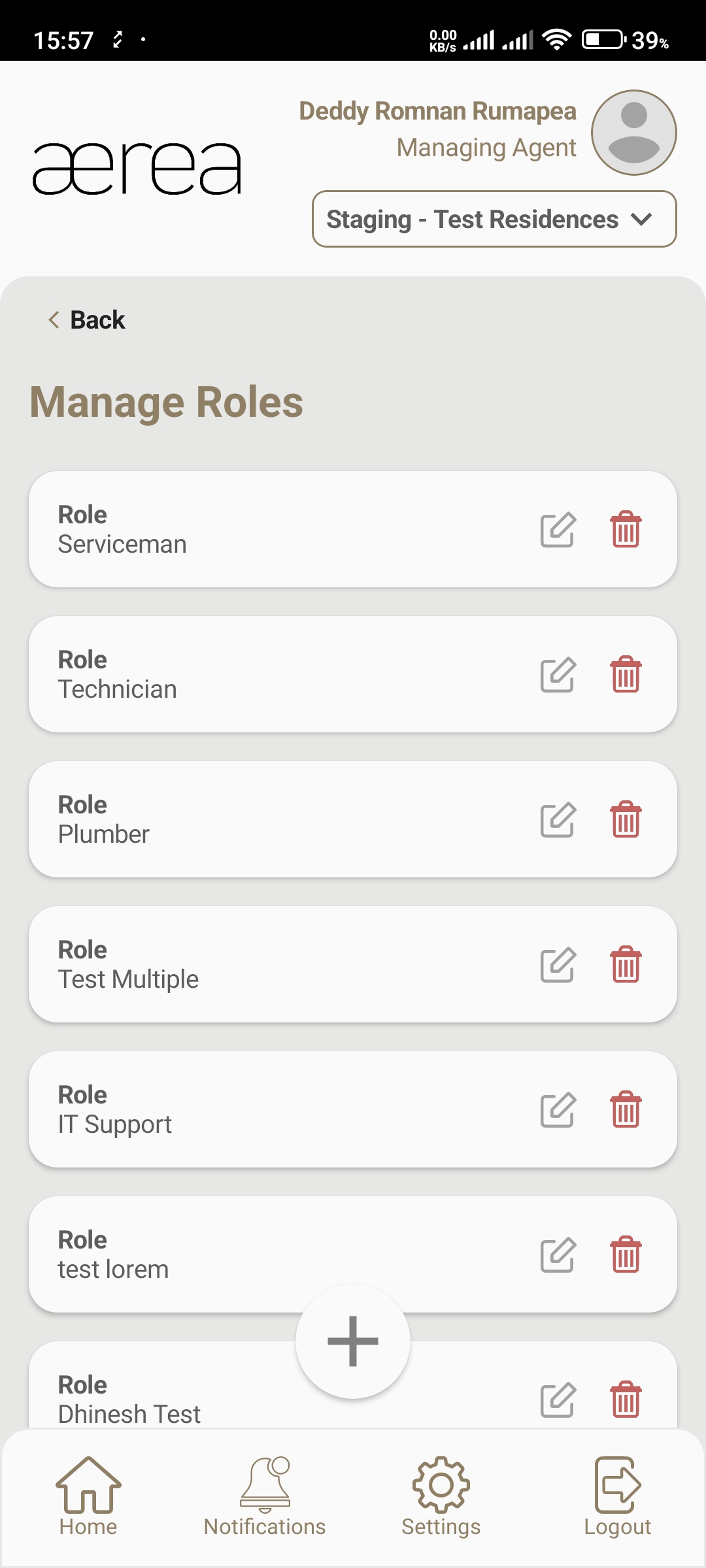Click edit icon for Plumber role
The width and height of the screenshot is (706, 1568).
point(558,820)
